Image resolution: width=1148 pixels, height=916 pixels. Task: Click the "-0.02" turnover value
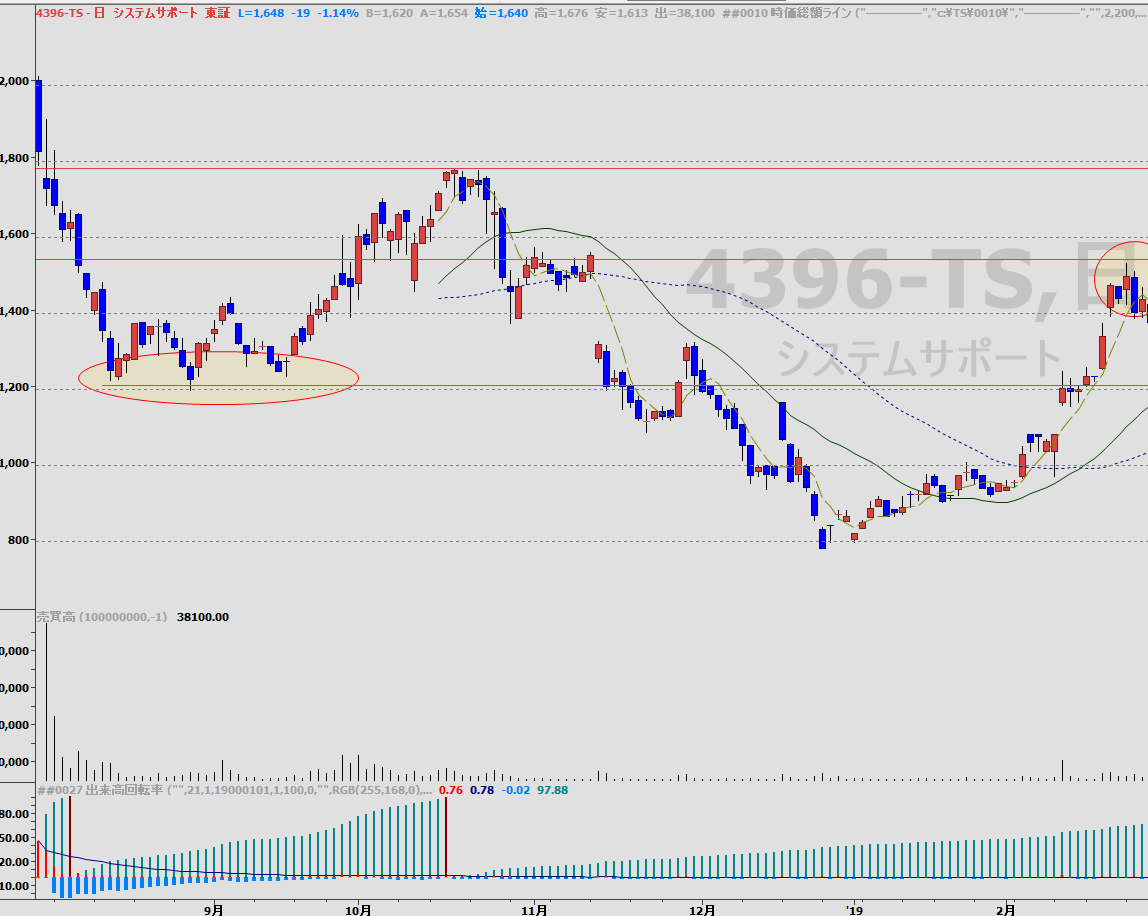[515, 790]
